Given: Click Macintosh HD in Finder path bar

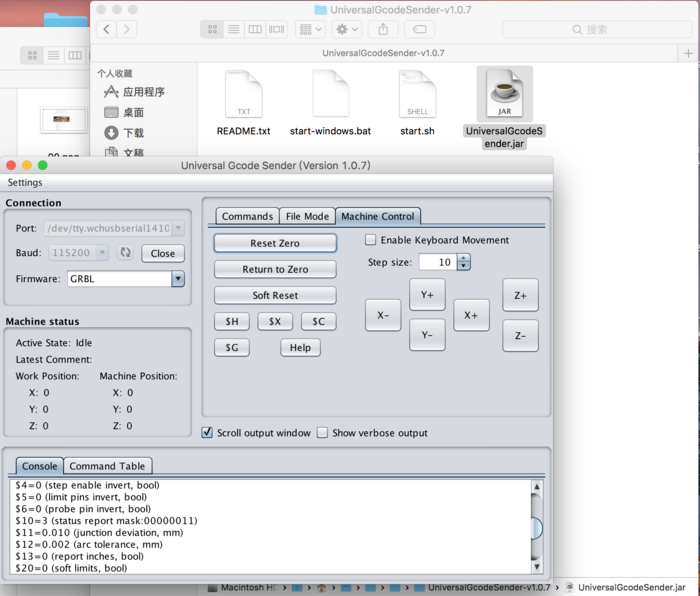Looking at the screenshot, I should click(x=243, y=588).
